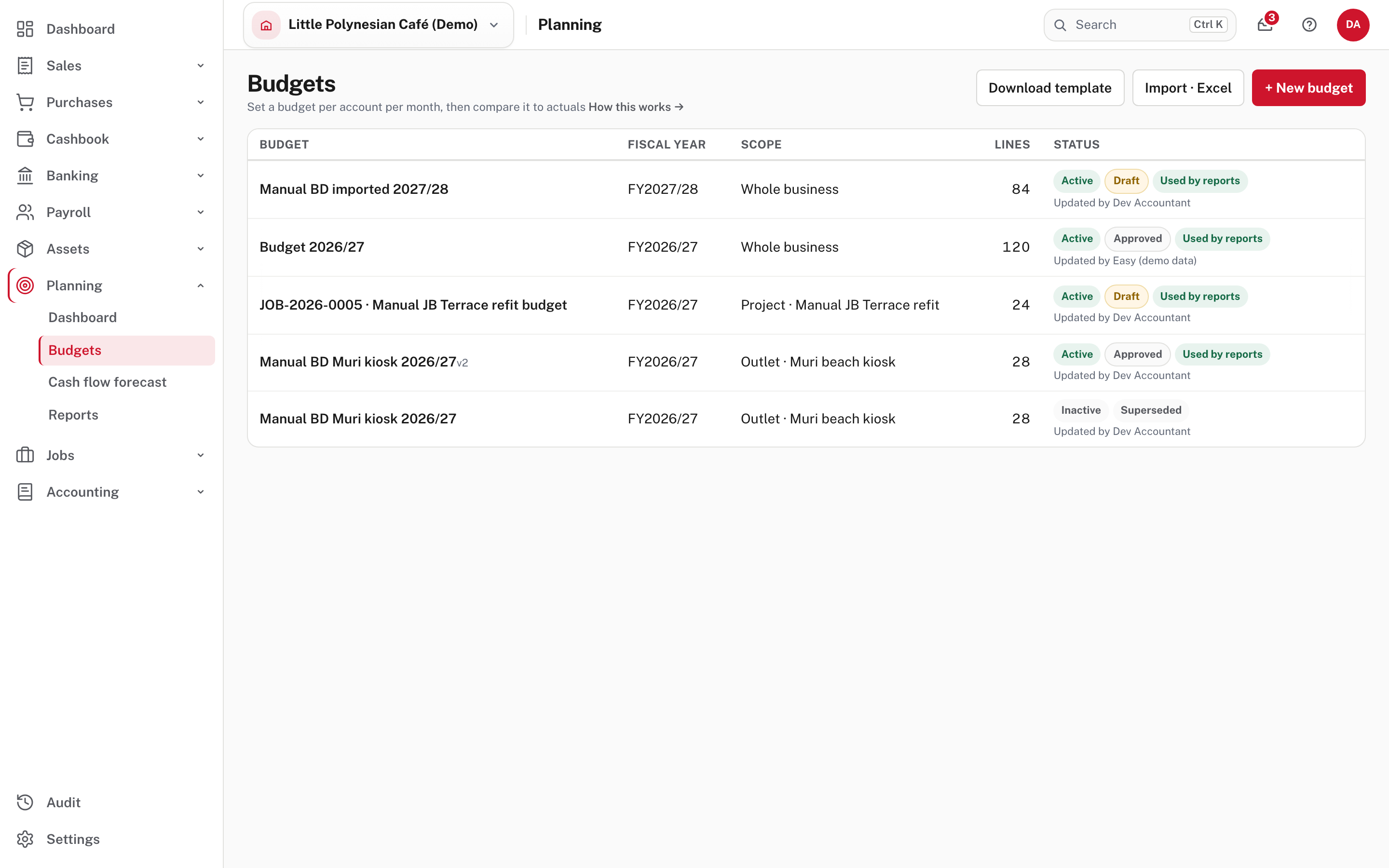Expand the Accounting menu chevron
This screenshot has width=1389, height=868.
click(200, 492)
